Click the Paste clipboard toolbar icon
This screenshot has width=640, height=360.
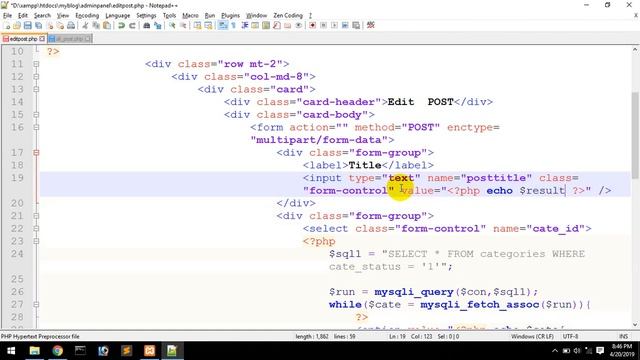click(x=107, y=25)
